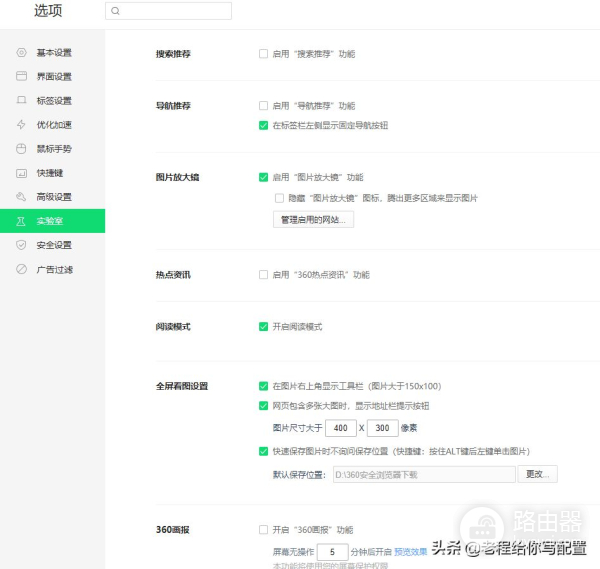Enable the 搜索推荐 feature checkbox

pyautogui.click(x=263, y=54)
